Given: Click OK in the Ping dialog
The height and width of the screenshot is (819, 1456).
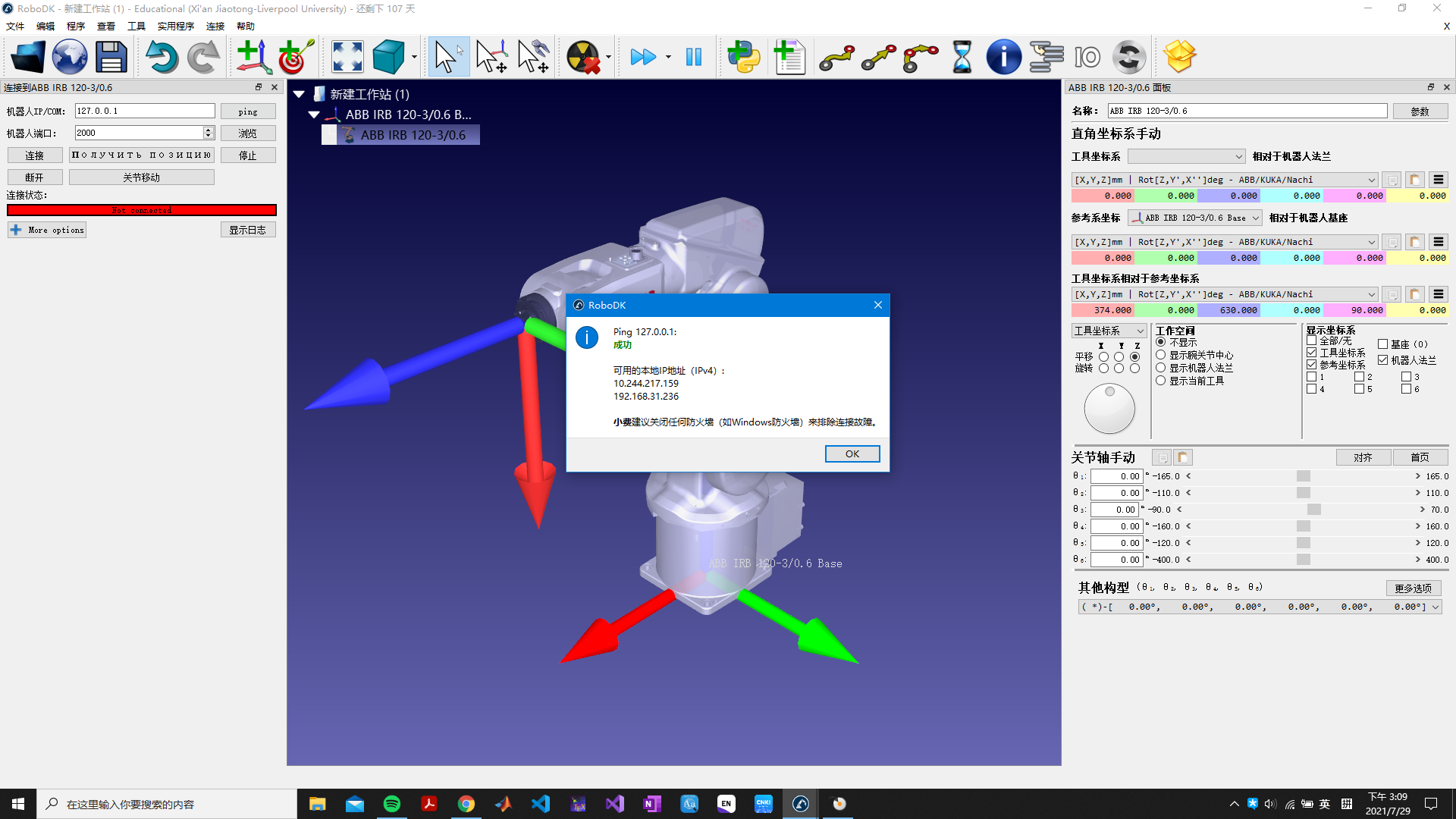Looking at the screenshot, I should tap(852, 453).
